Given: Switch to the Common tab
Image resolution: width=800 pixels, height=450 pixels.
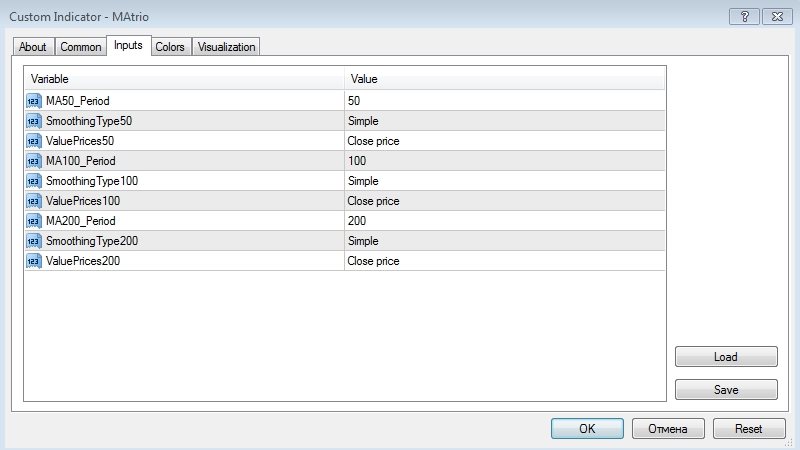Looking at the screenshot, I should 81,47.
